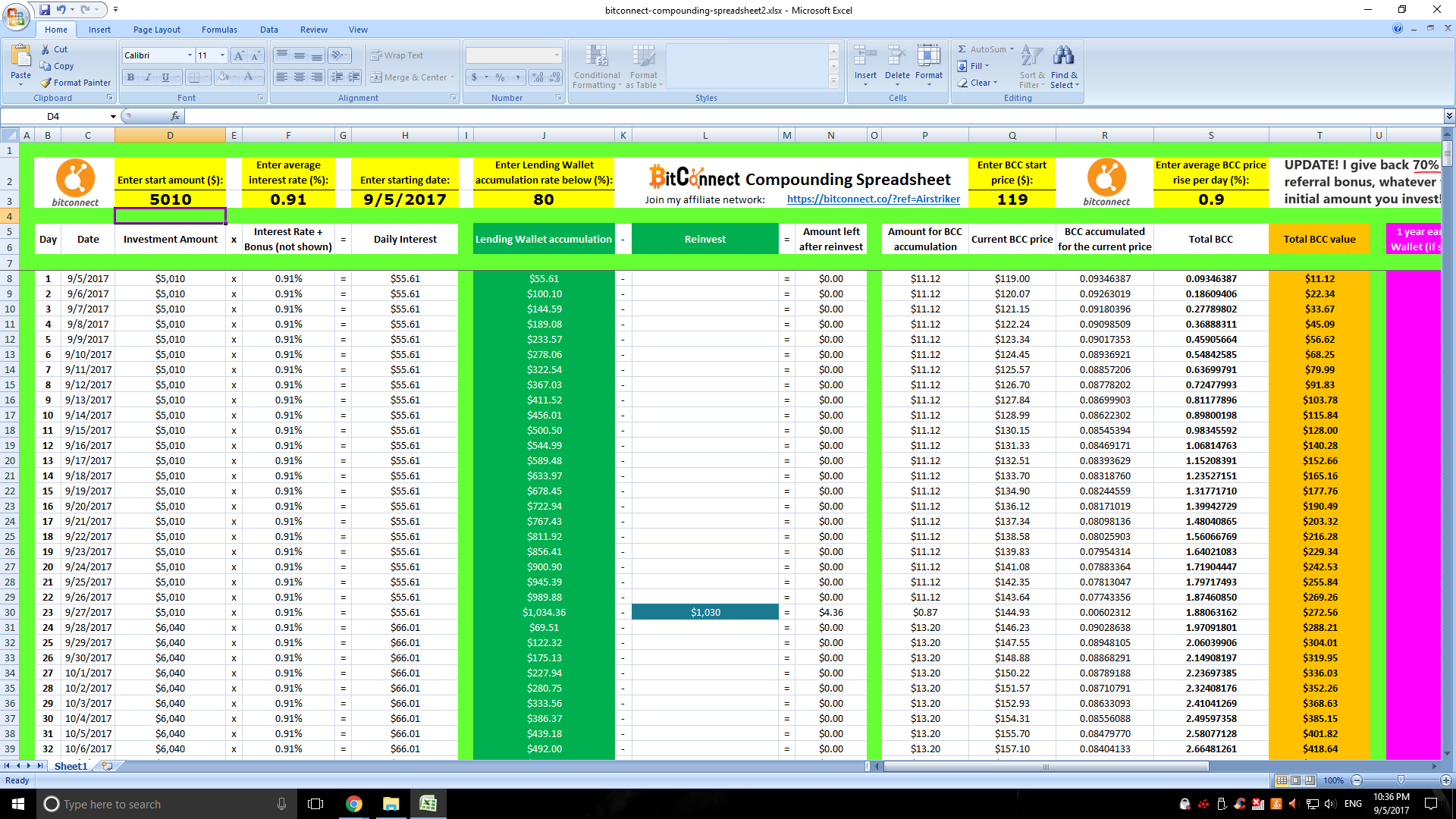Toggle Underline formatting
This screenshot has height=819, width=1456.
coord(165,77)
